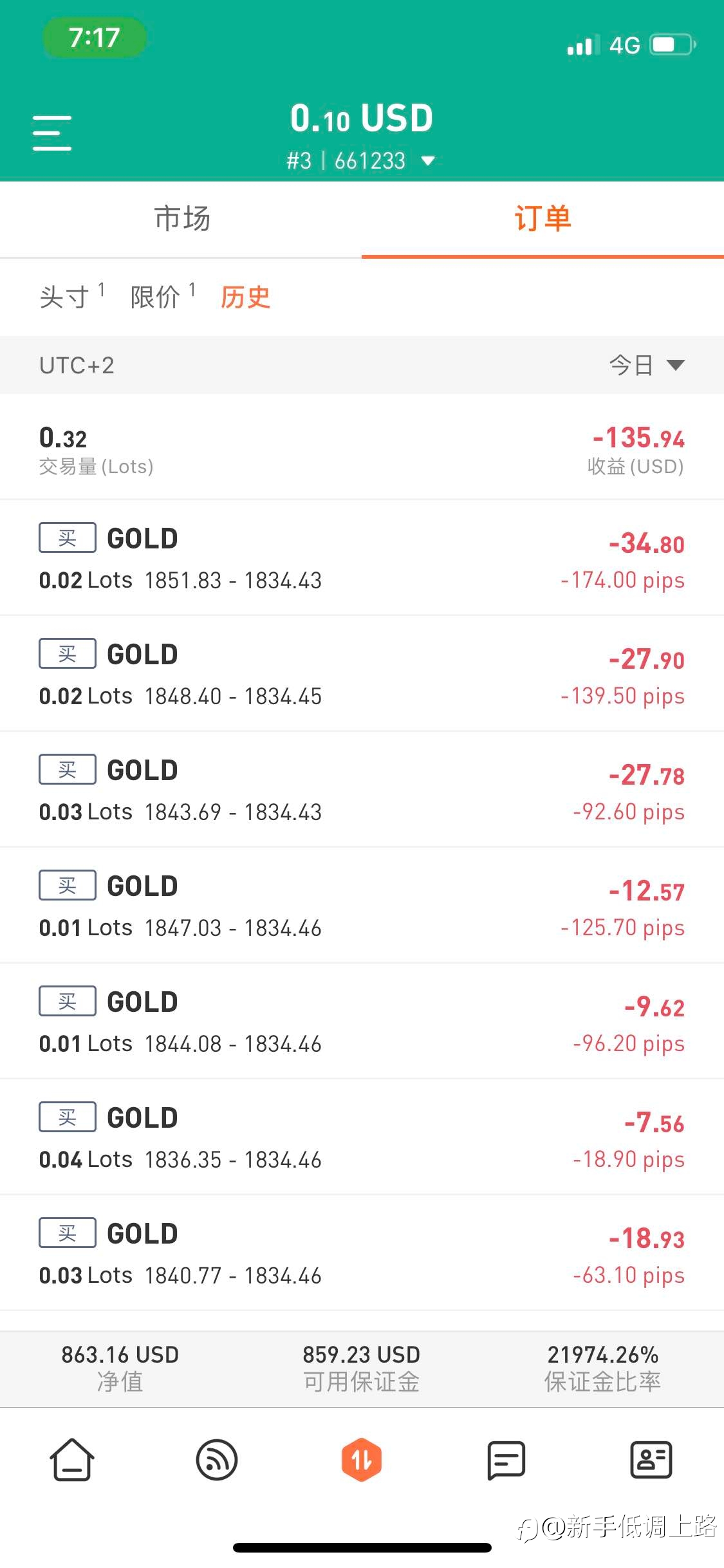The height and width of the screenshot is (1568, 724).
Task: Switch to the 市场 tab
Action: click(181, 219)
